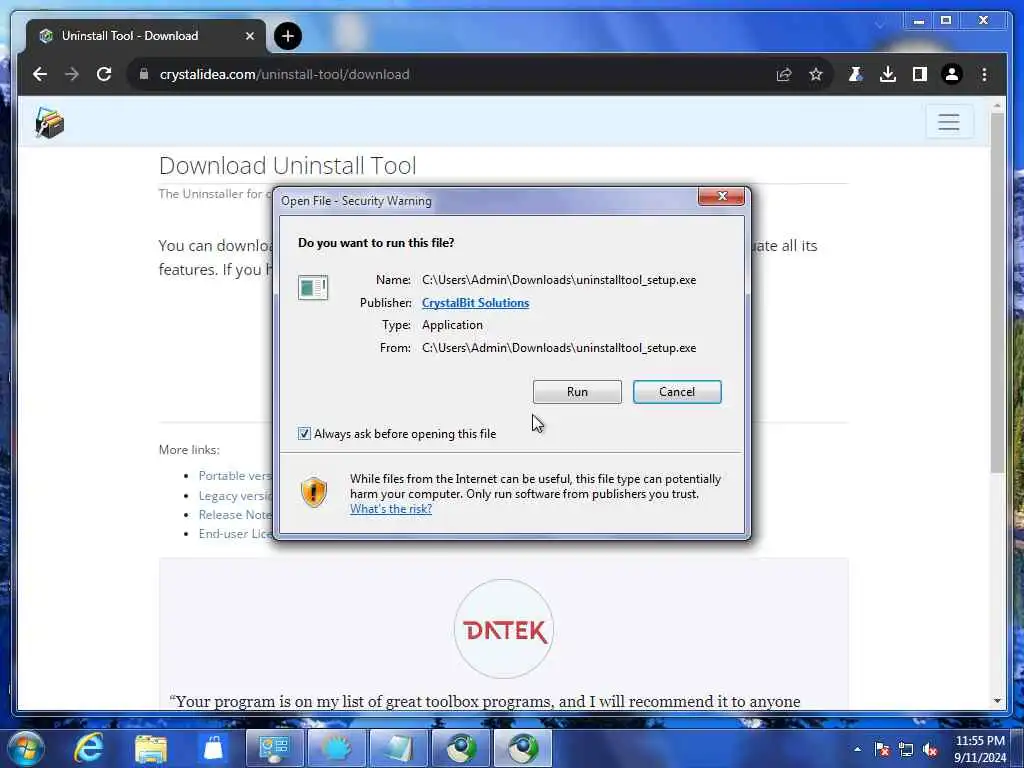Go back in browser history
The image size is (1024, 768).
coord(40,74)
